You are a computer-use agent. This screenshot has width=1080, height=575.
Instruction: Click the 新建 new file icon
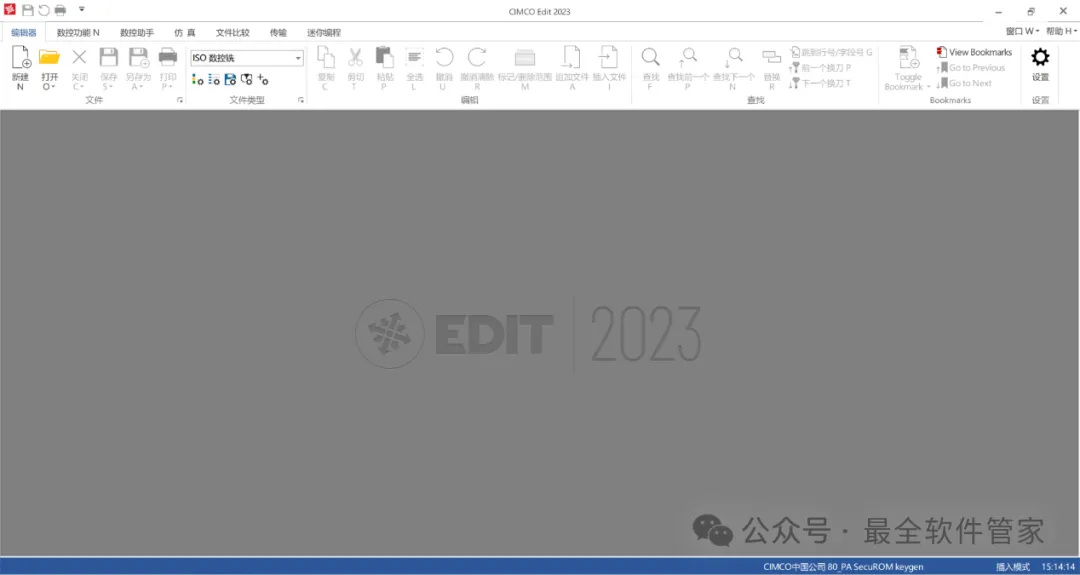[21, 58]
